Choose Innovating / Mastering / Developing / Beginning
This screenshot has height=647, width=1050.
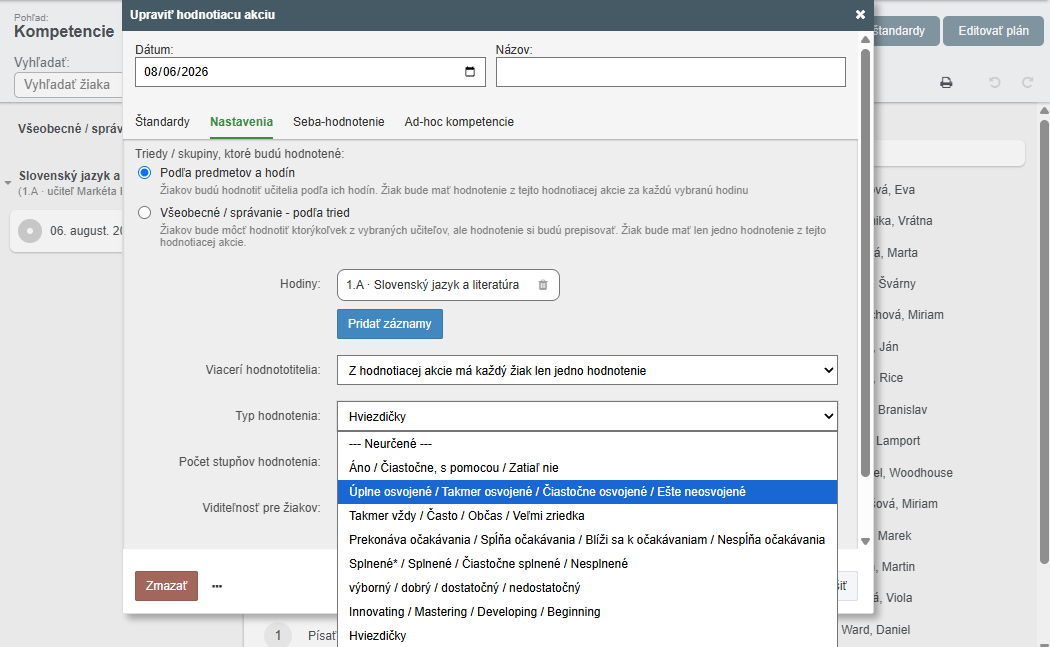(587, 612)
